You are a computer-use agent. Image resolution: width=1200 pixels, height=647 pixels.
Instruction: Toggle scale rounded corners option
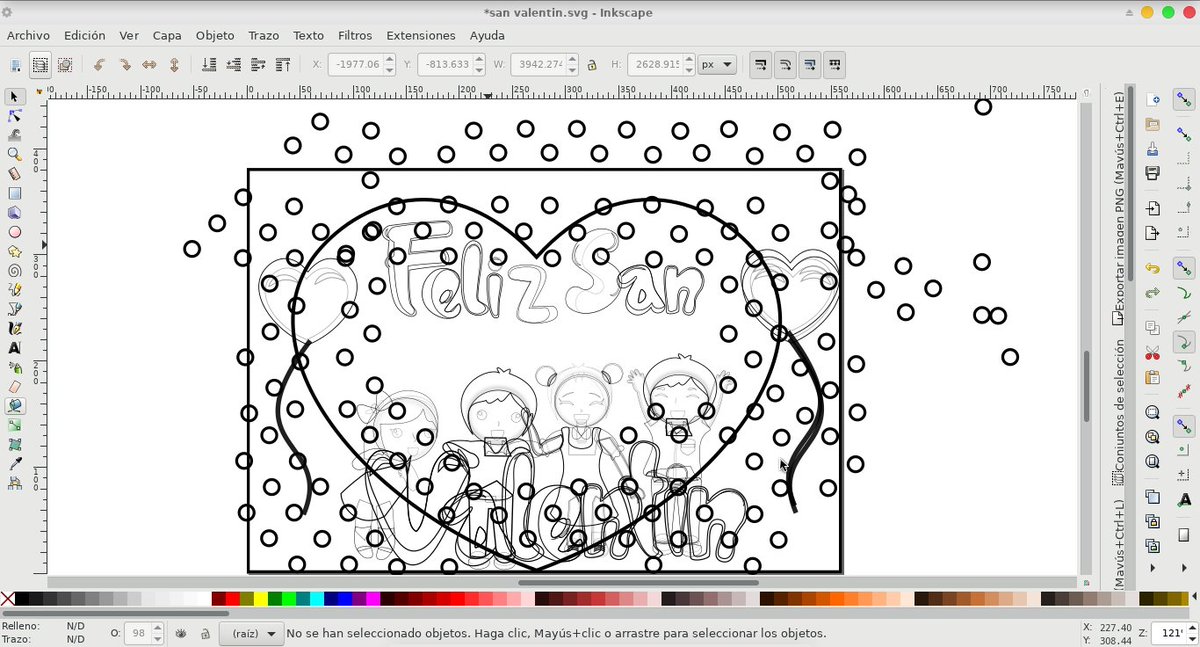click(785, 64)
